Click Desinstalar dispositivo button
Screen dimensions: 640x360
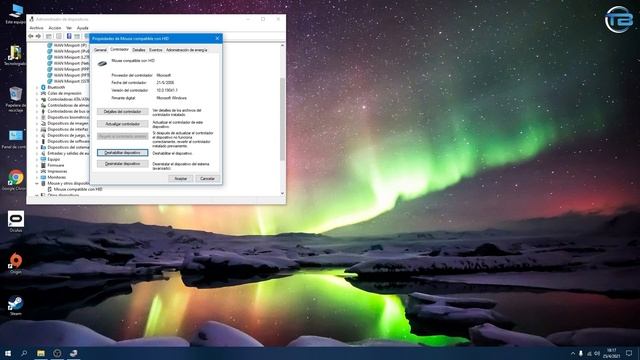point(122,164)
